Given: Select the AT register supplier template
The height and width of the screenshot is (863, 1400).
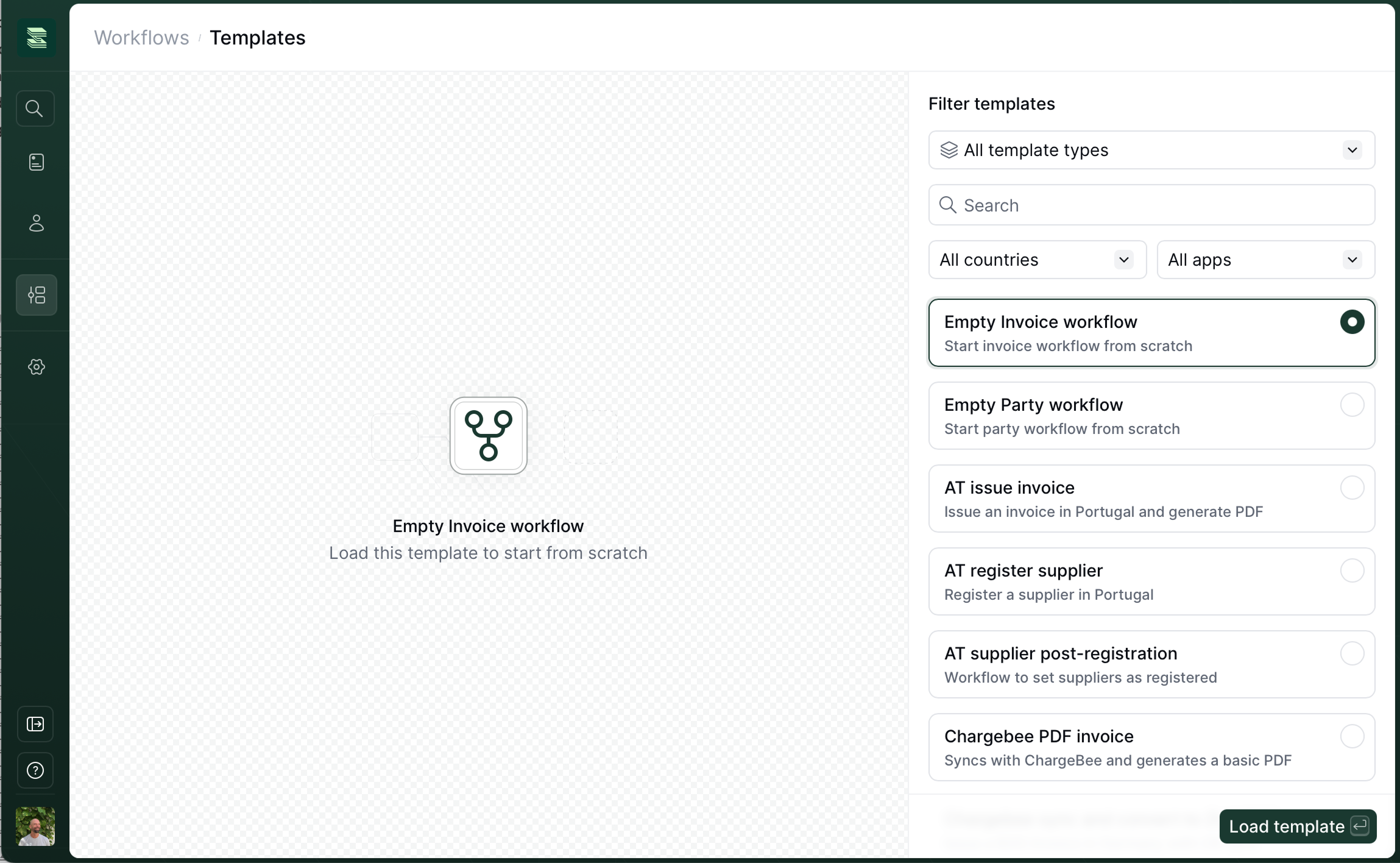Looking at the screenshot, I should pos(1151,581).
